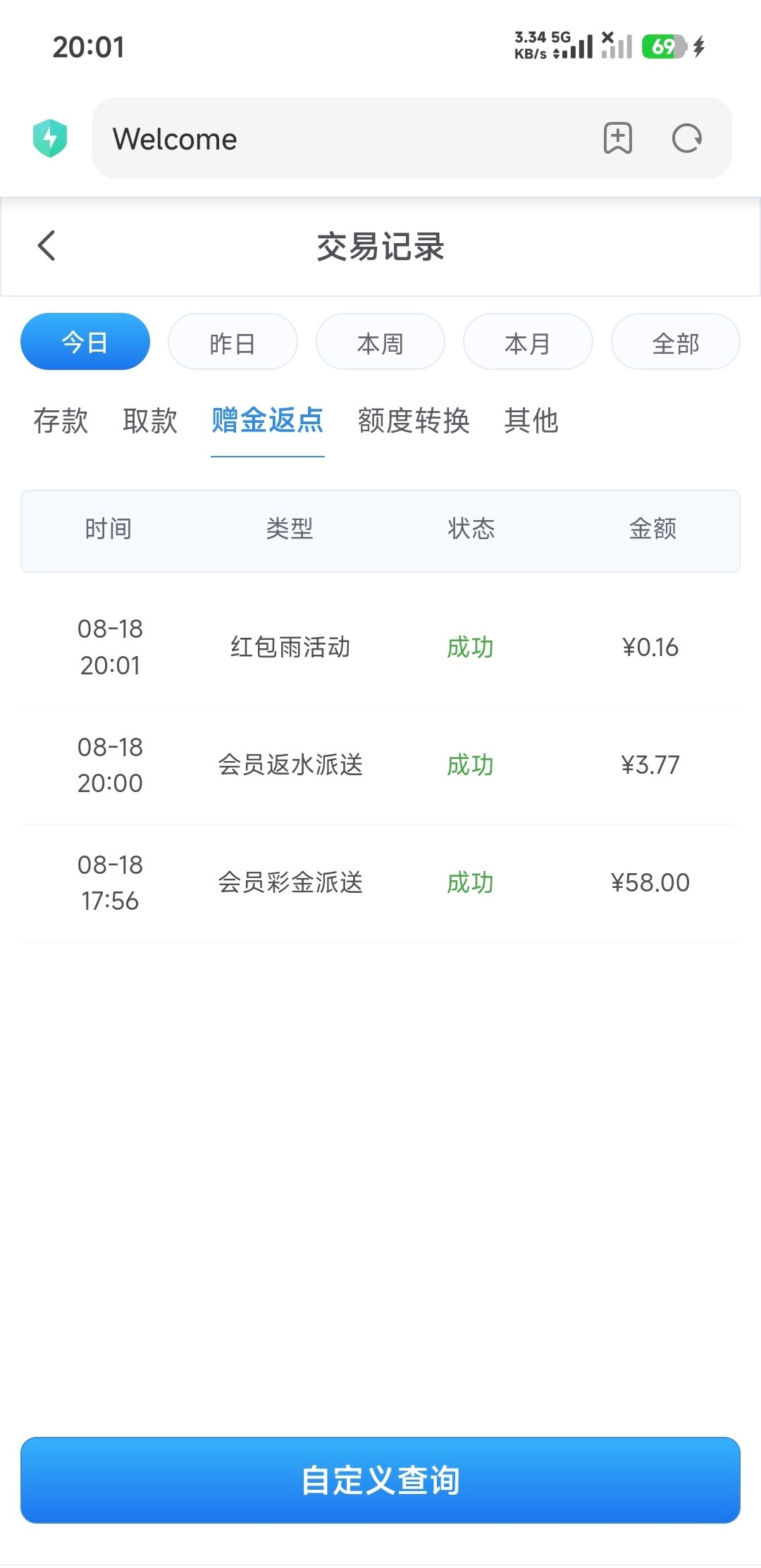Choose the 本月 date filter
Image resolution: width=761 pixels, height=1568 pixels.
(x=528, y=342)
